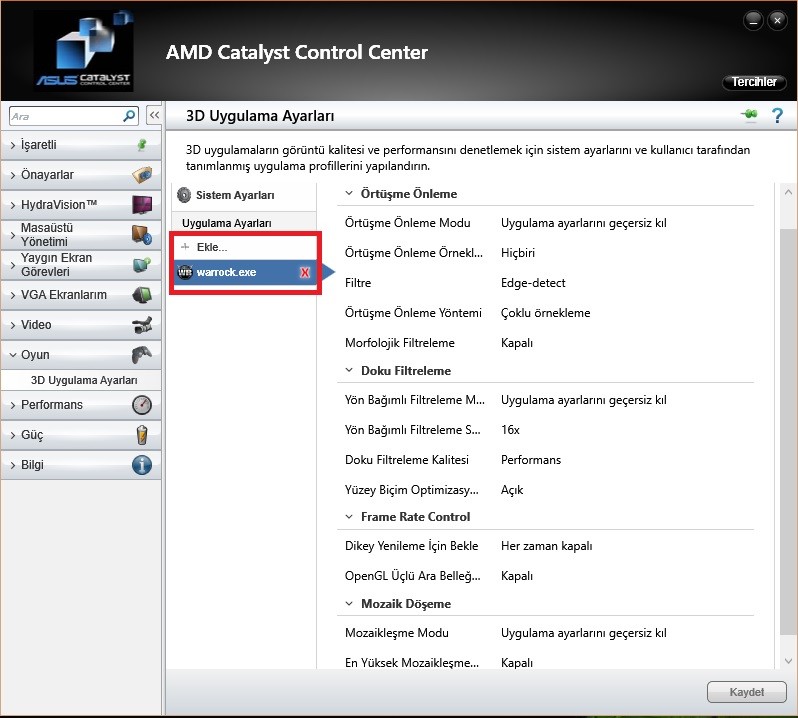This screenshot has width=798, height=718.
Task: Click the Sistem Ayarları gear icon
Action: (x=184, y=195)
